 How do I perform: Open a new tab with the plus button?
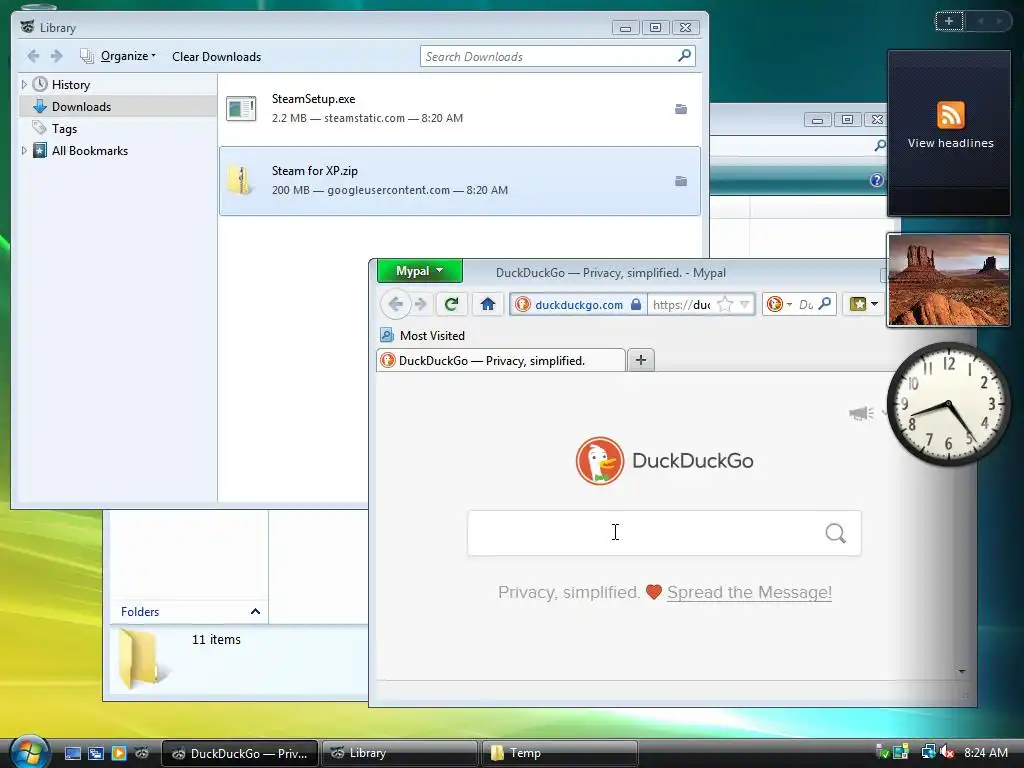click(641, 360)
